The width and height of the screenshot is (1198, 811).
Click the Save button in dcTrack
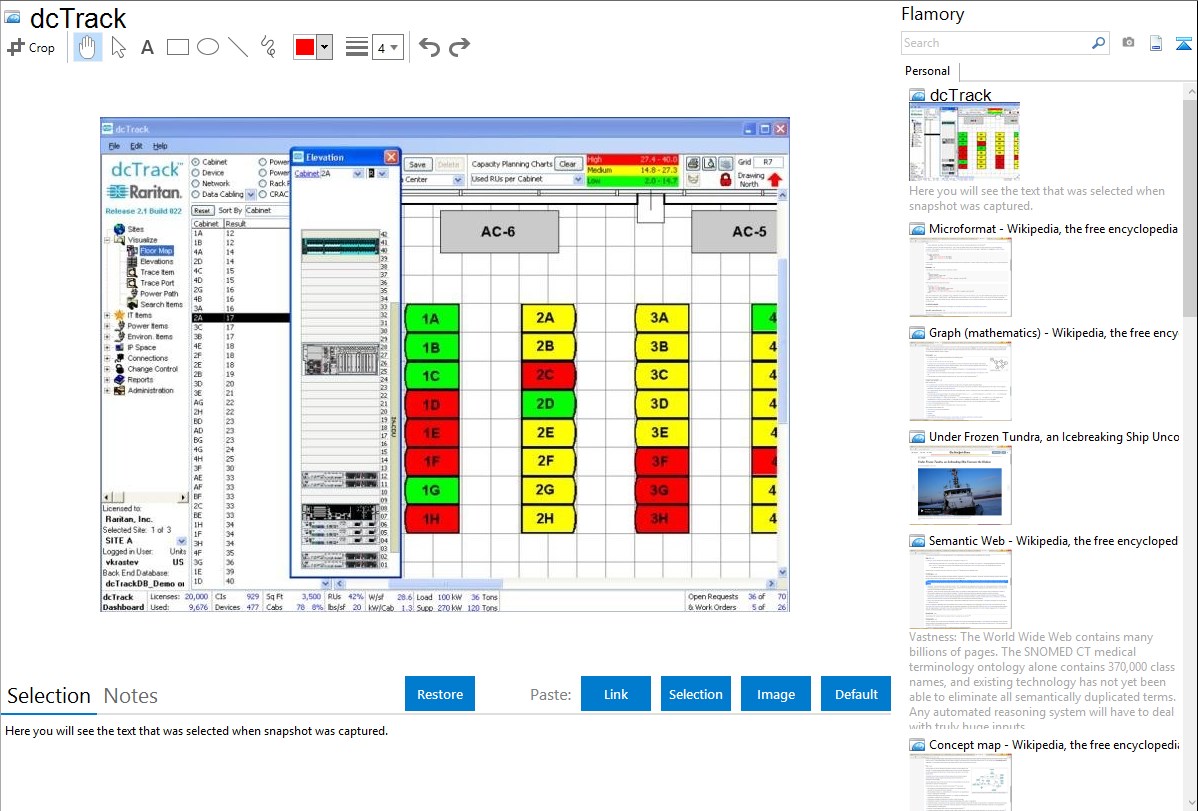[417, 164]
